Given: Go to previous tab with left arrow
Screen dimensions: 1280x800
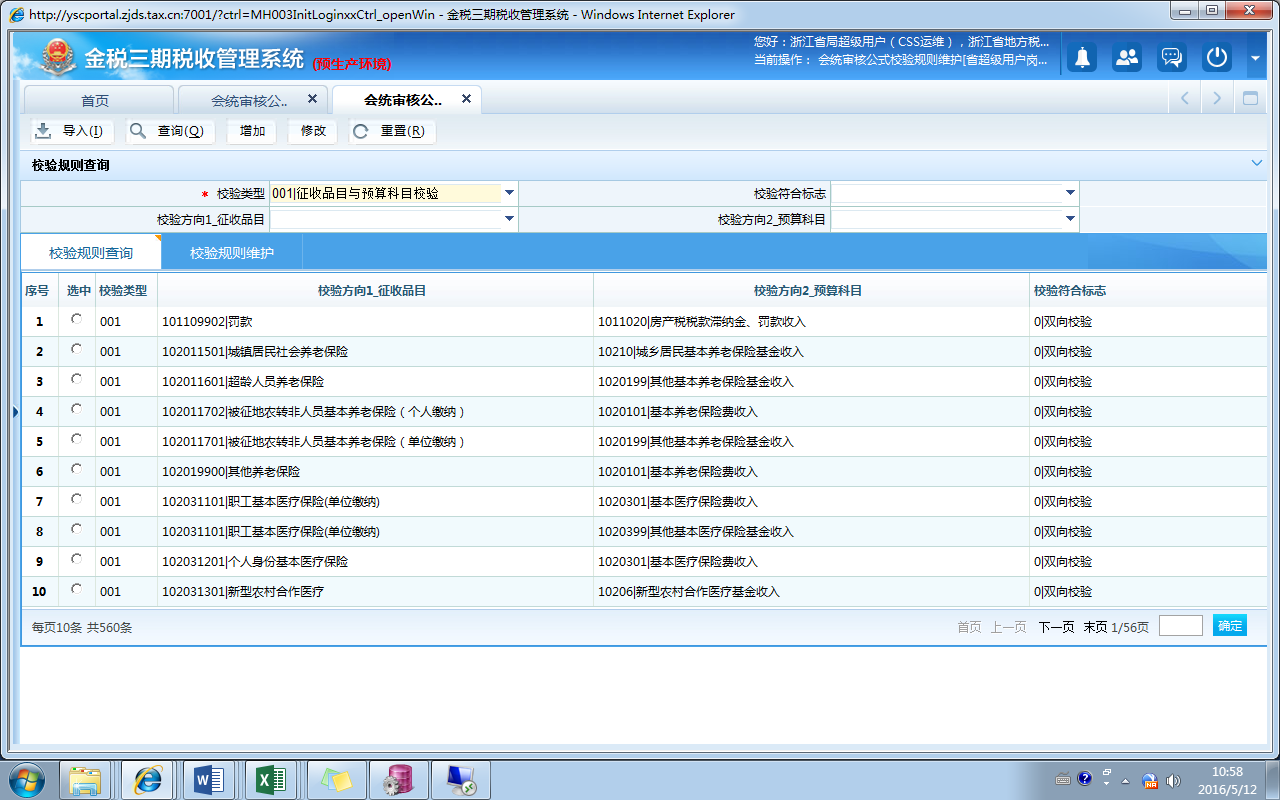Looking at the screenshot, I should tap(1185, 98).
